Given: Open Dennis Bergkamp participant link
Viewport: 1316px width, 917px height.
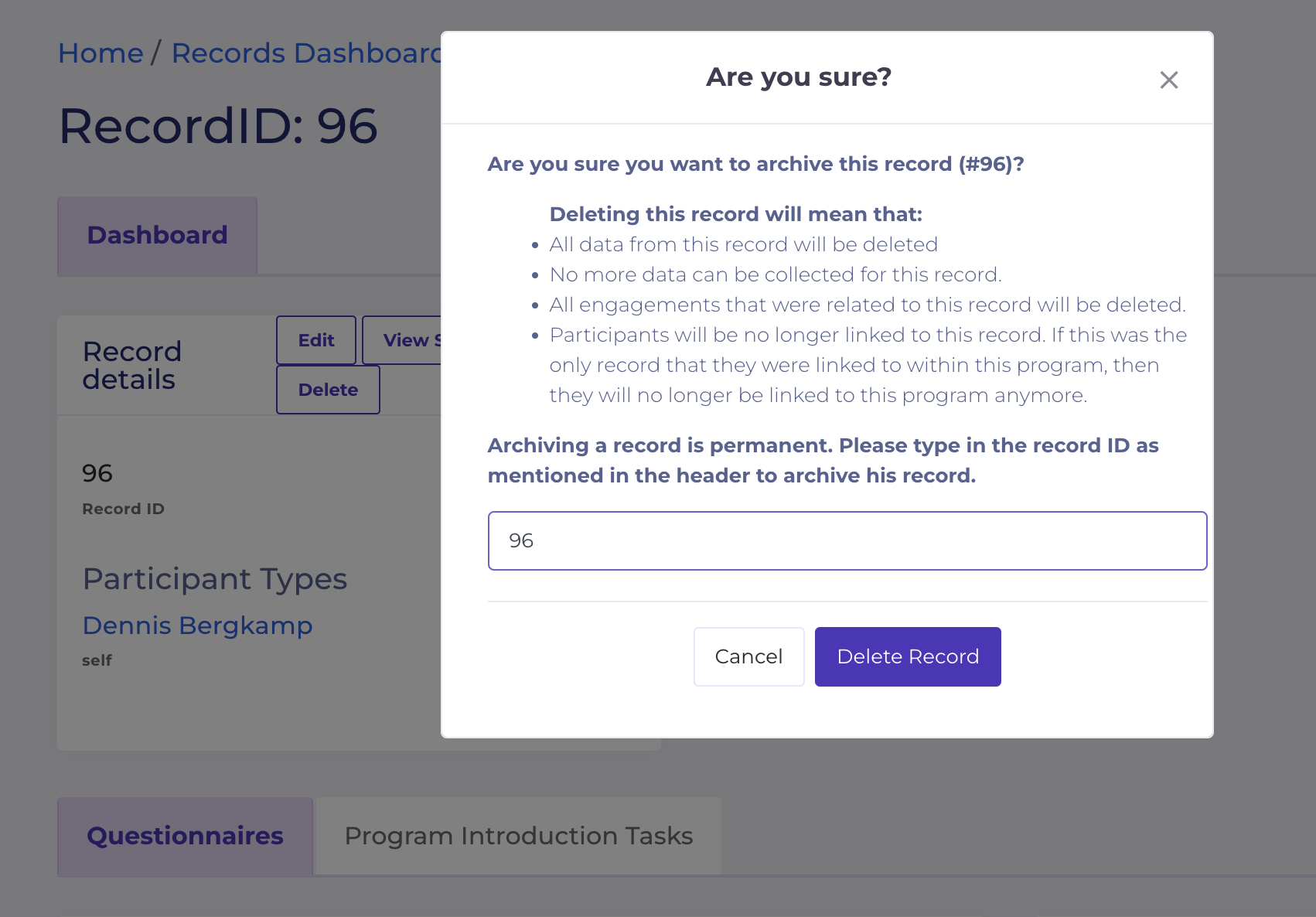Looking at the screenshot, I should click(x=197, y=626).
